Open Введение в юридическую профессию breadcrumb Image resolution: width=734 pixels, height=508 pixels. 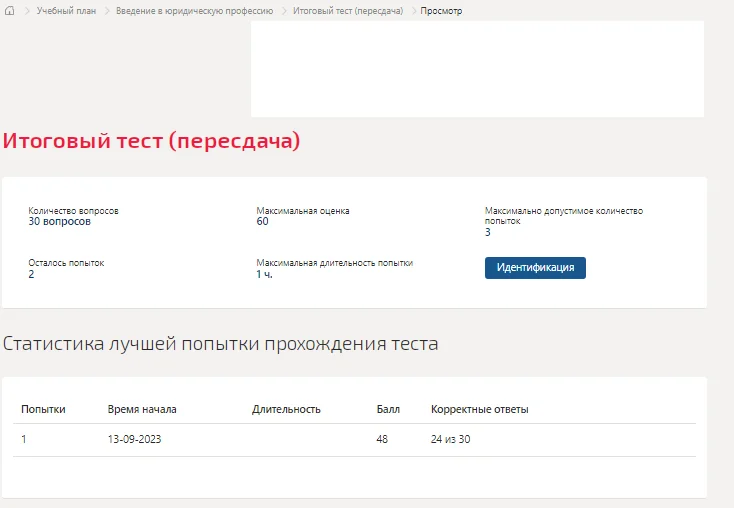click(194, 11)
